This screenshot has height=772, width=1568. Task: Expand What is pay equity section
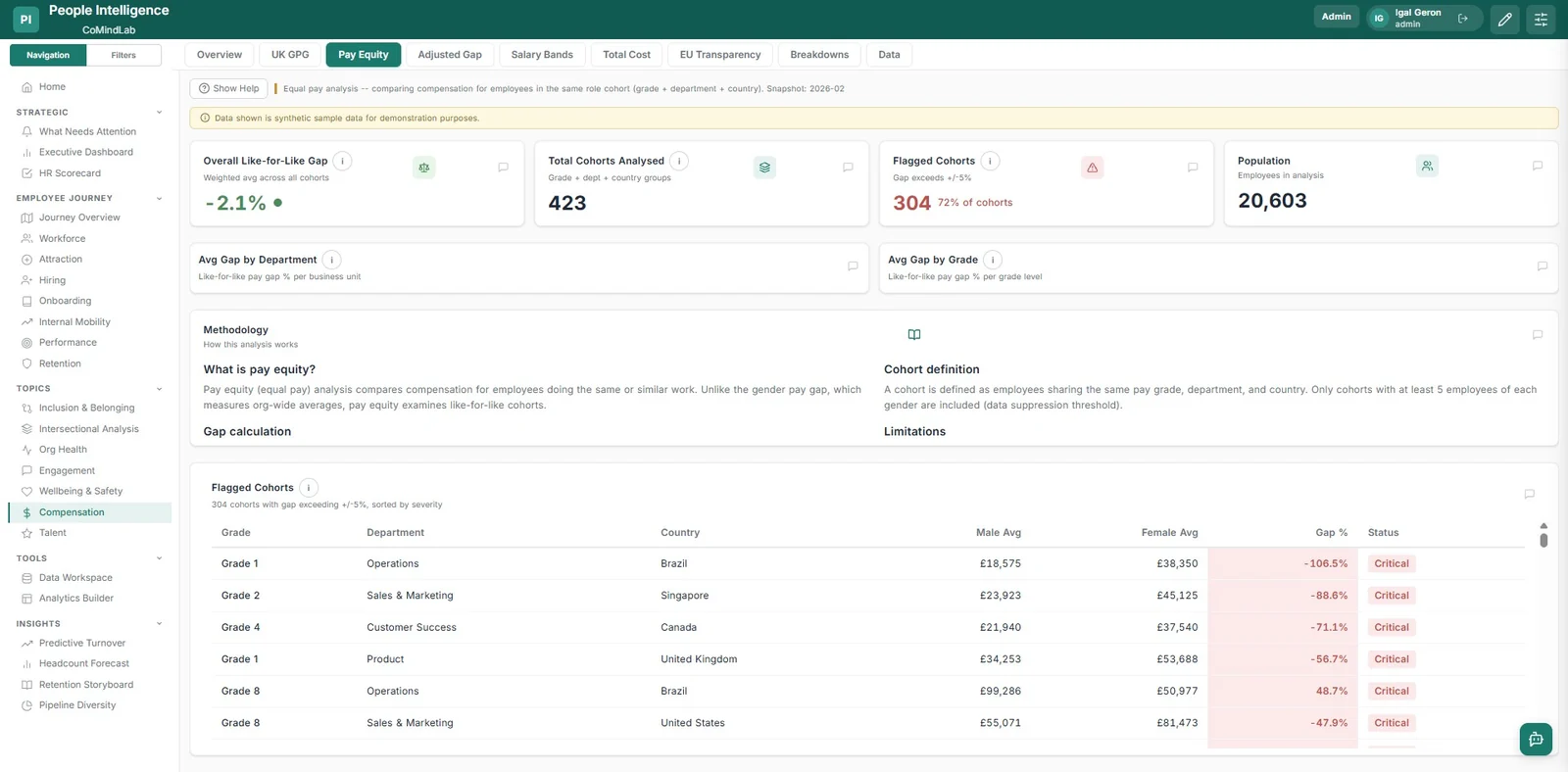point(259,369)
